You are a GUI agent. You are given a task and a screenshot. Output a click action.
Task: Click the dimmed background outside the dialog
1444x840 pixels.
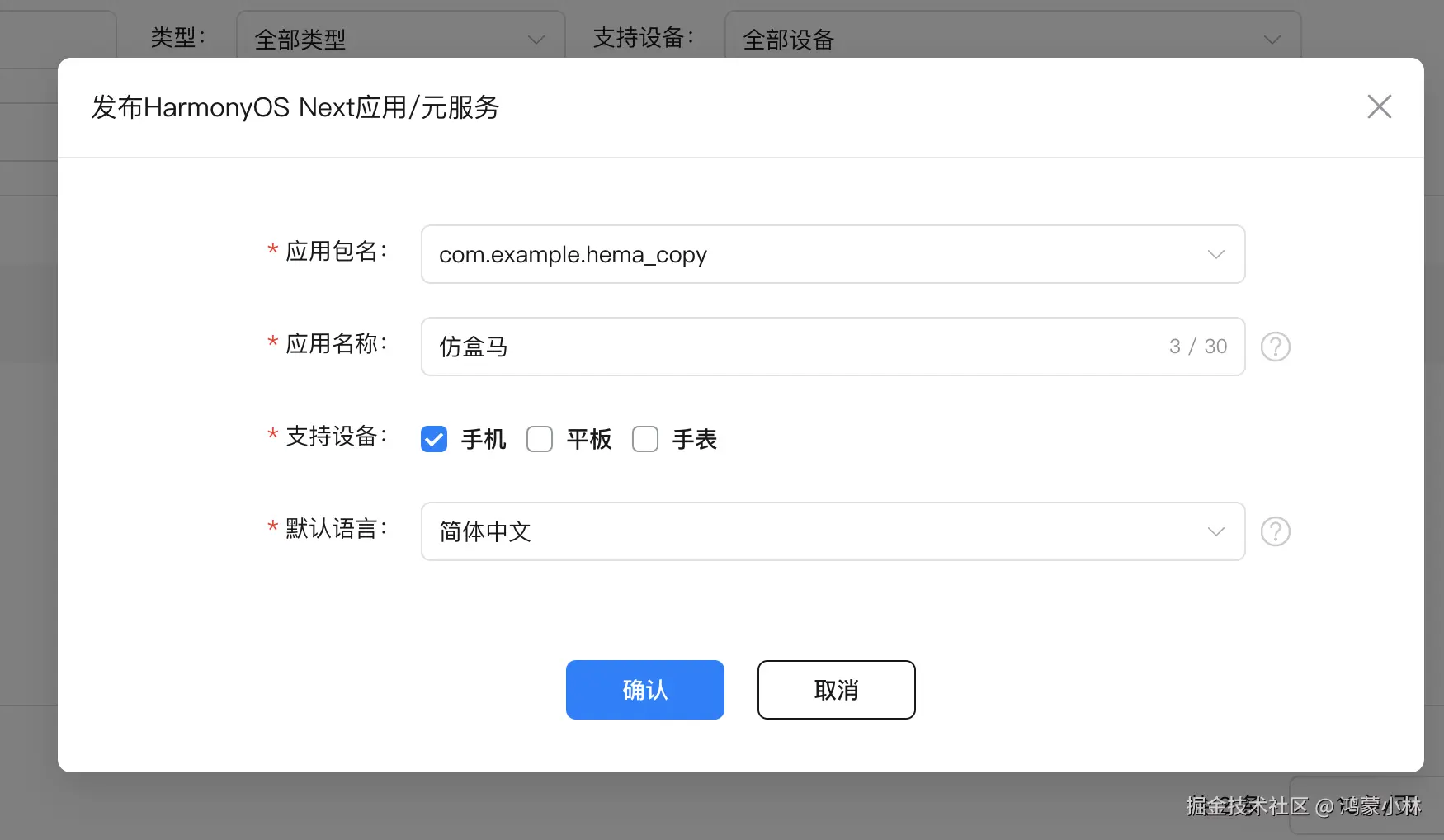[29, 413]
